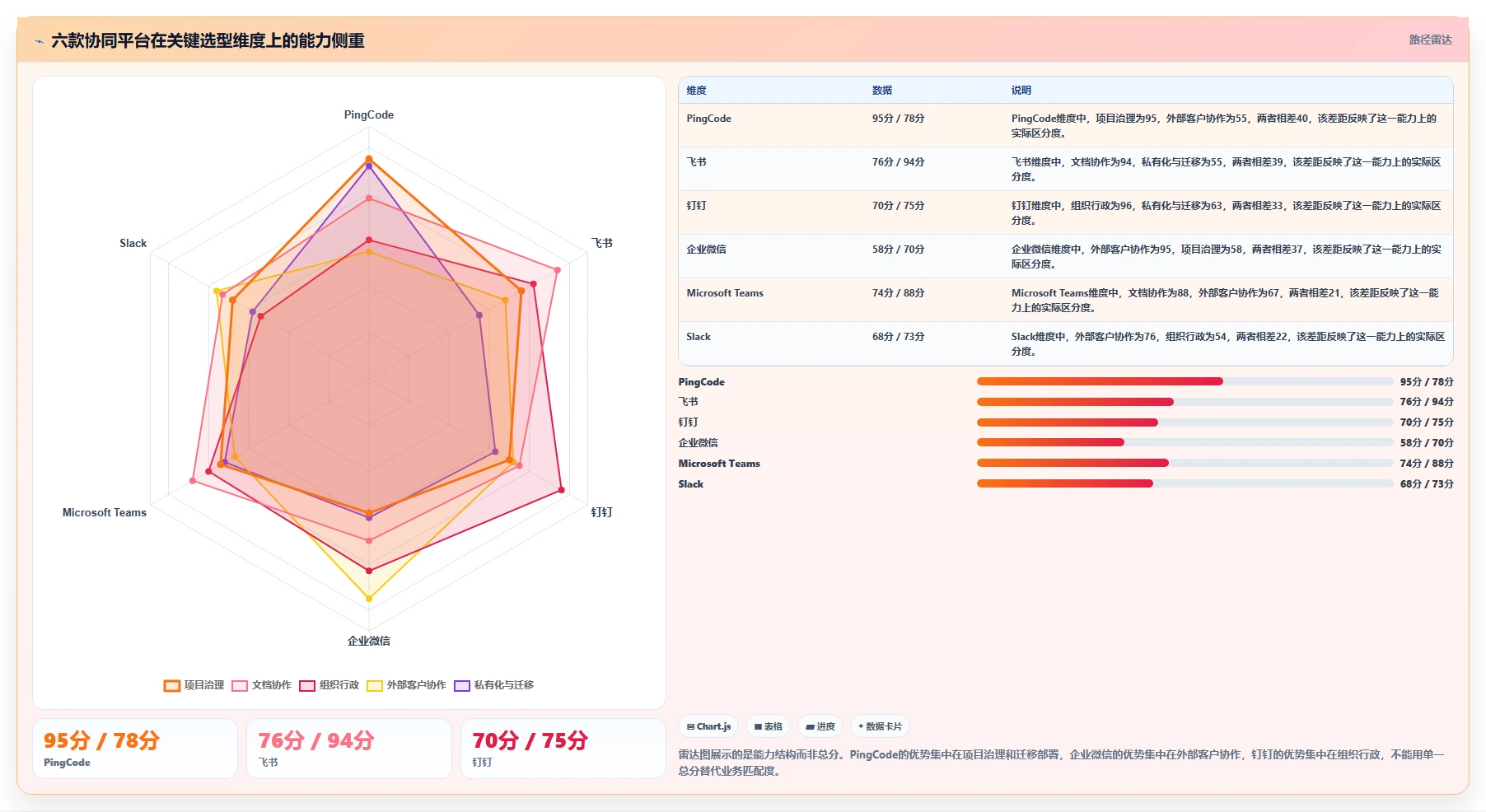Image resolution: width=1486 pixels, height=812 pixels.
Task: Click the Slack description text in table
Action: pyautogui.click(x=1227, y=344)
